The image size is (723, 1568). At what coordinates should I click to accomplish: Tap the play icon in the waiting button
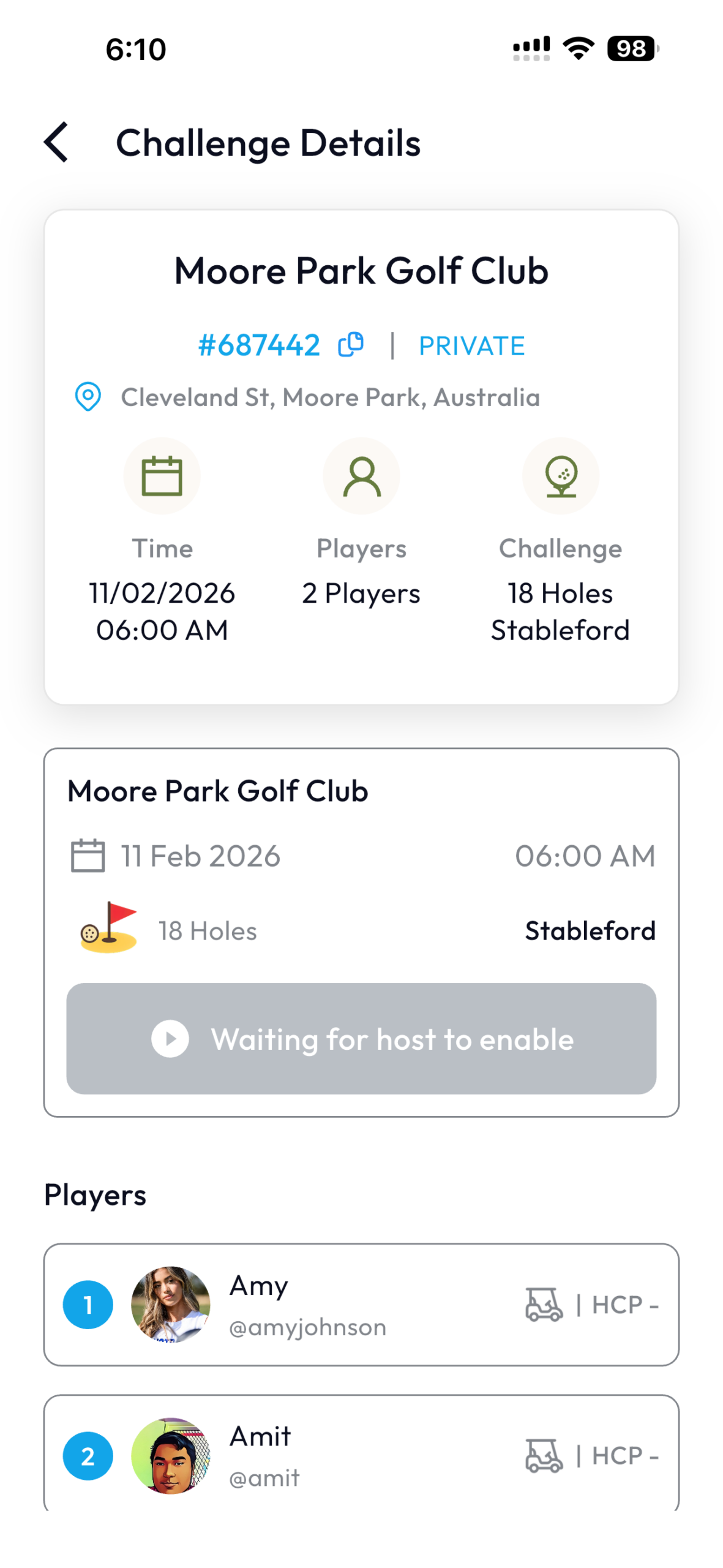[170, 1038]
